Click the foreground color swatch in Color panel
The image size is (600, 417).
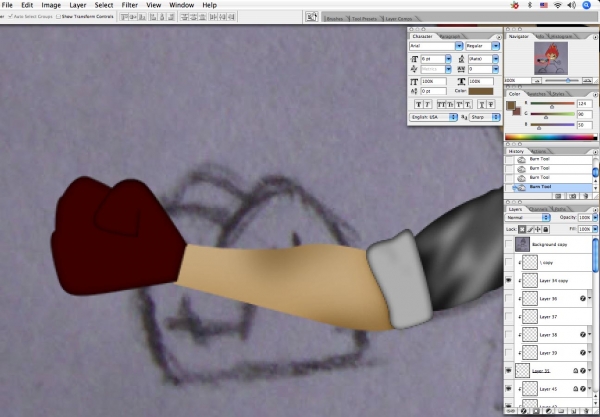pyautogui.click(x=510, y=105)
